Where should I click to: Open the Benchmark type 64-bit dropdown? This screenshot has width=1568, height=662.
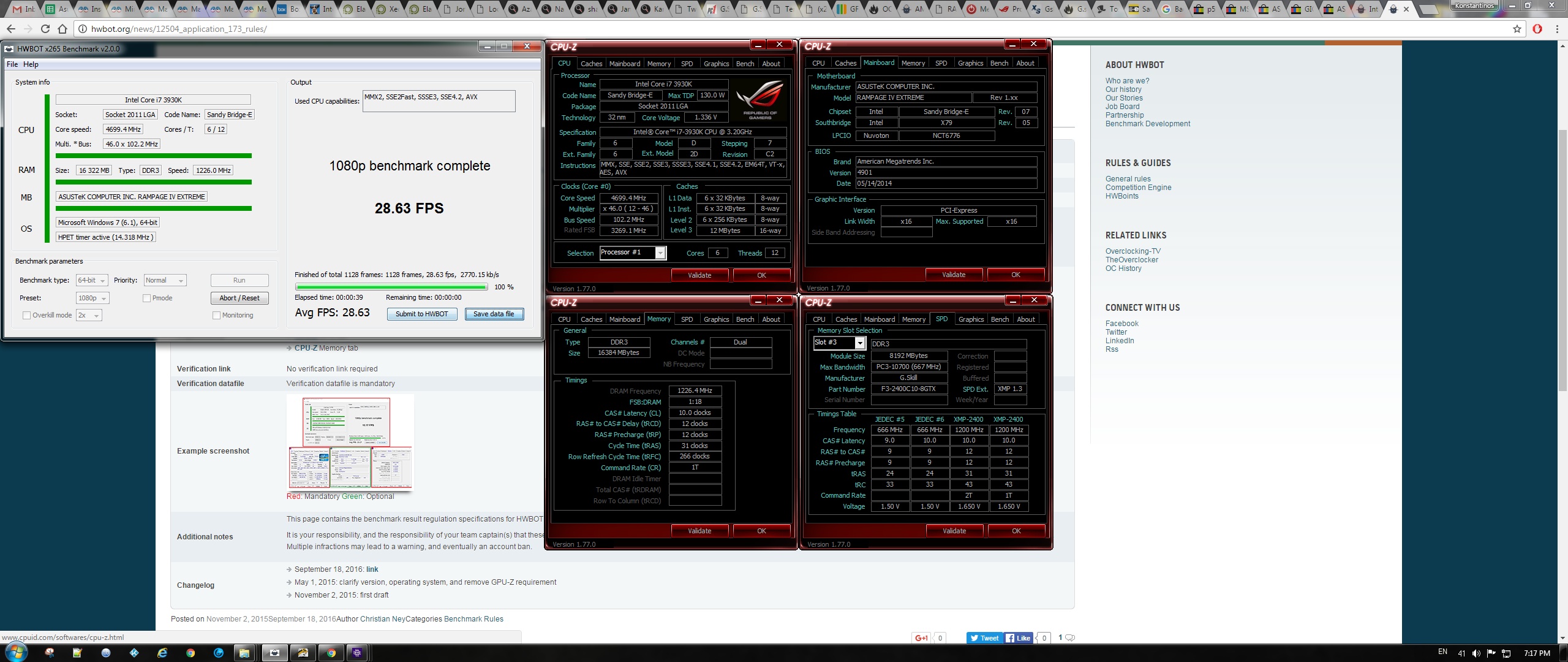tap(92, 280)
